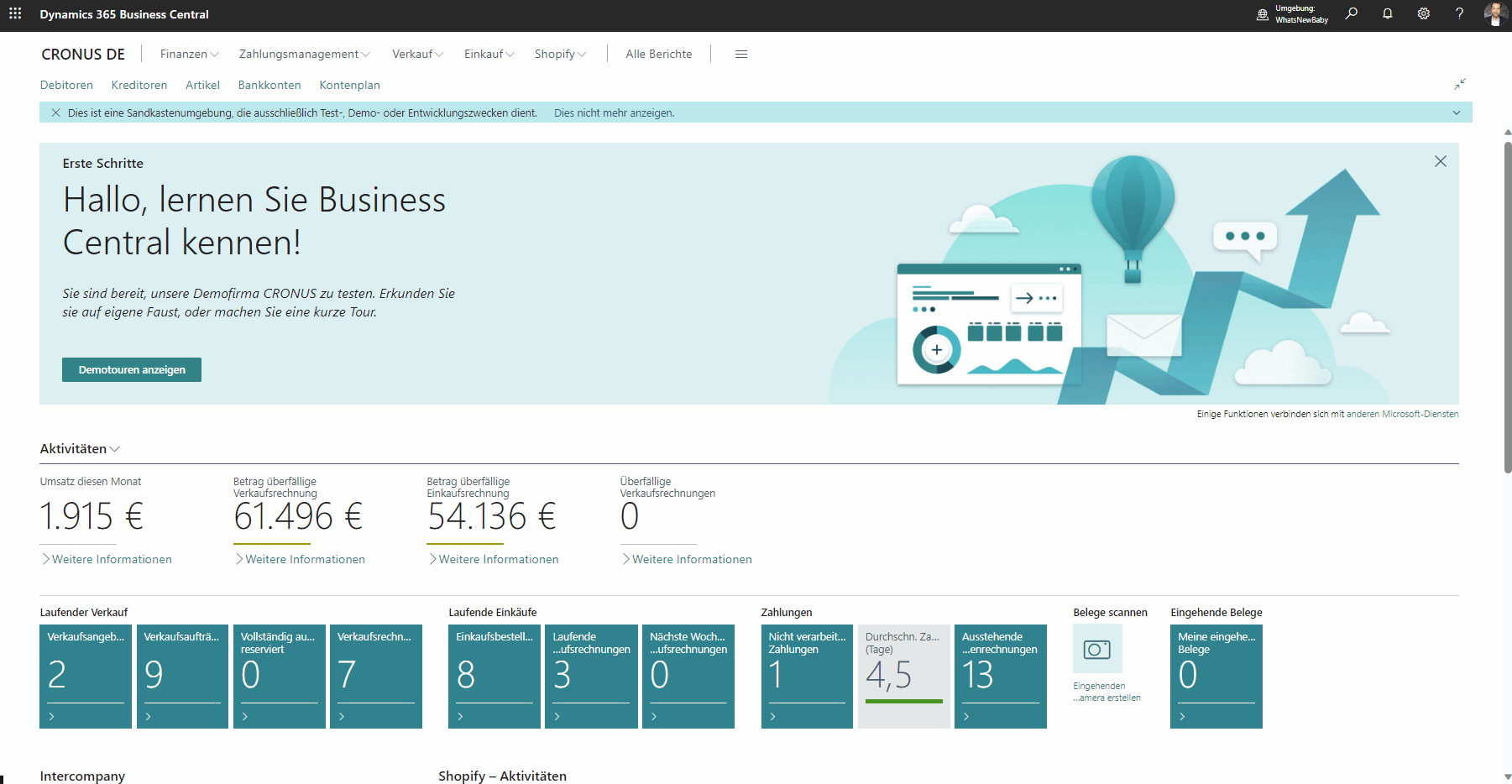Click the search magnifier icon
This screenshot has width=1512, height=784.
[1352, 13]
